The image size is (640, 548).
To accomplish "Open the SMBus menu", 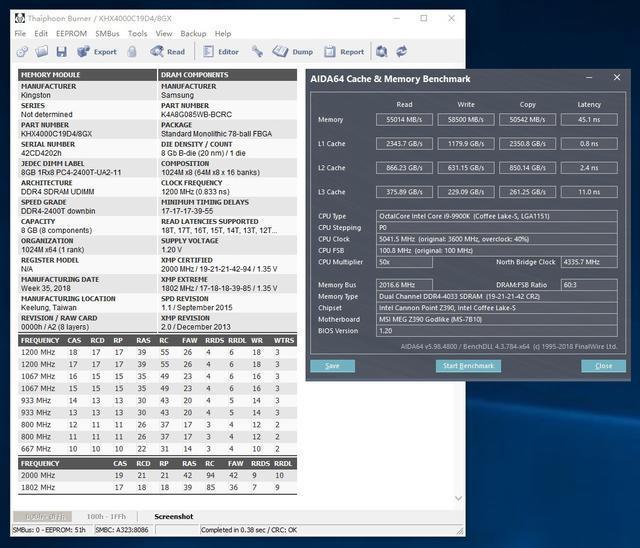I will (x=107, y=33).
